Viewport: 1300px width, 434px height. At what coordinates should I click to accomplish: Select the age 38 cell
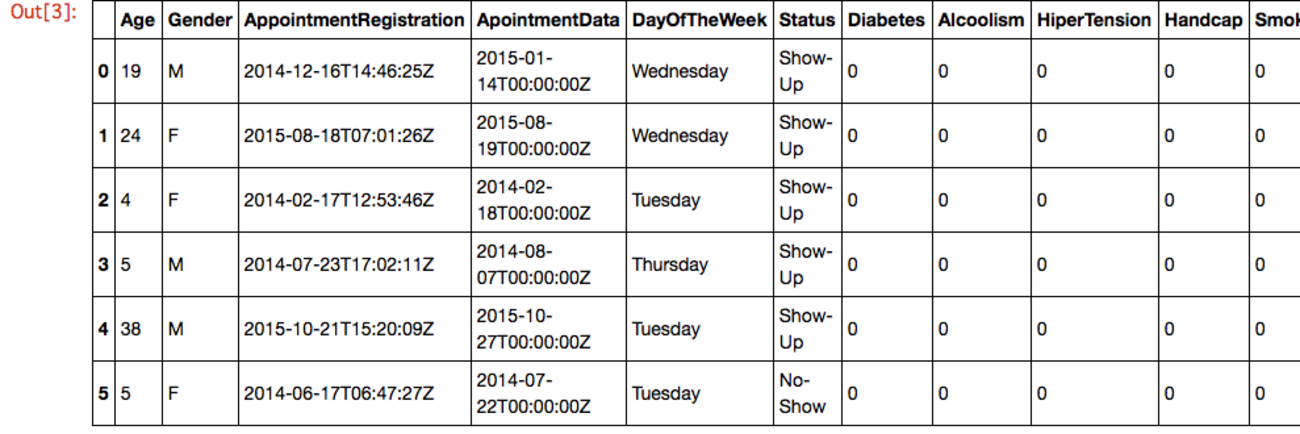tap(131, 329)
